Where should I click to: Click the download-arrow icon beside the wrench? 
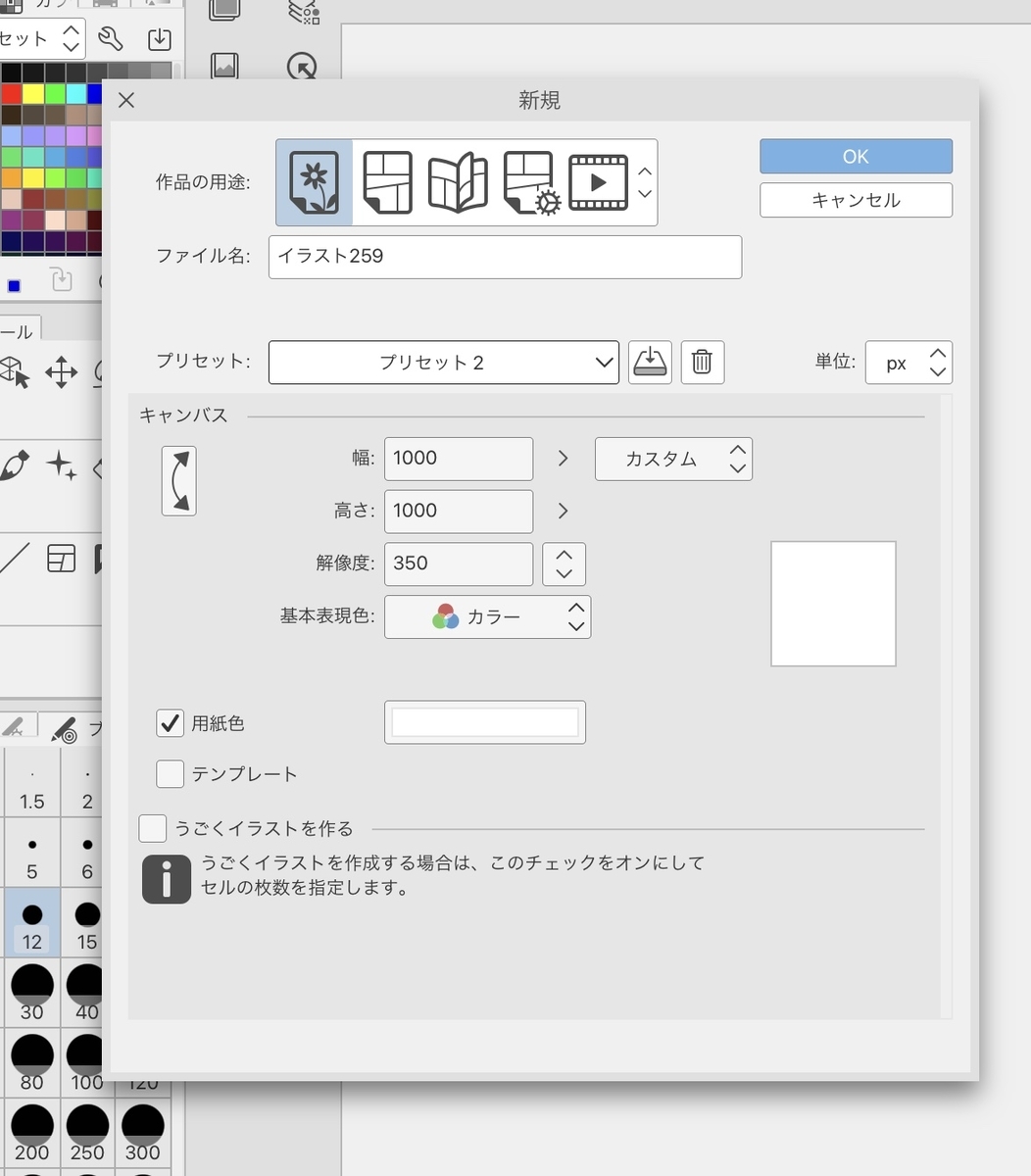tap(159, 39)
